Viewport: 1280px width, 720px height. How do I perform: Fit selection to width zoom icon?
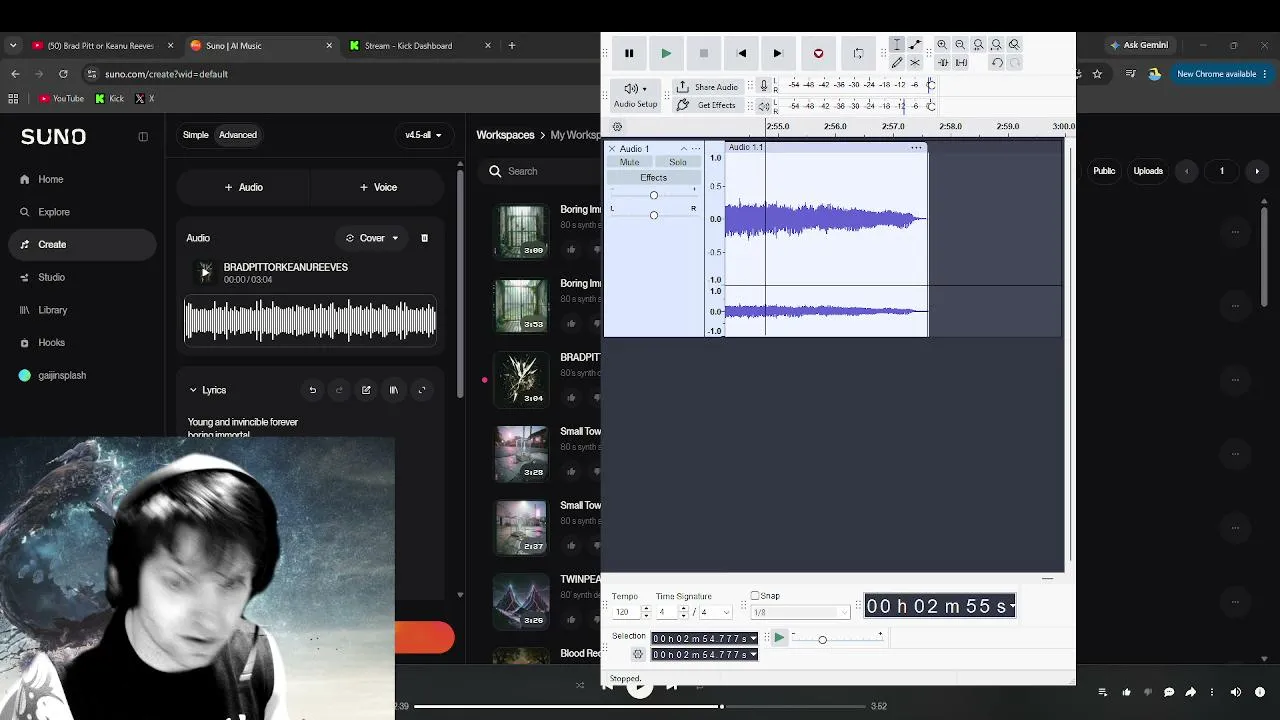coord(978,45)
